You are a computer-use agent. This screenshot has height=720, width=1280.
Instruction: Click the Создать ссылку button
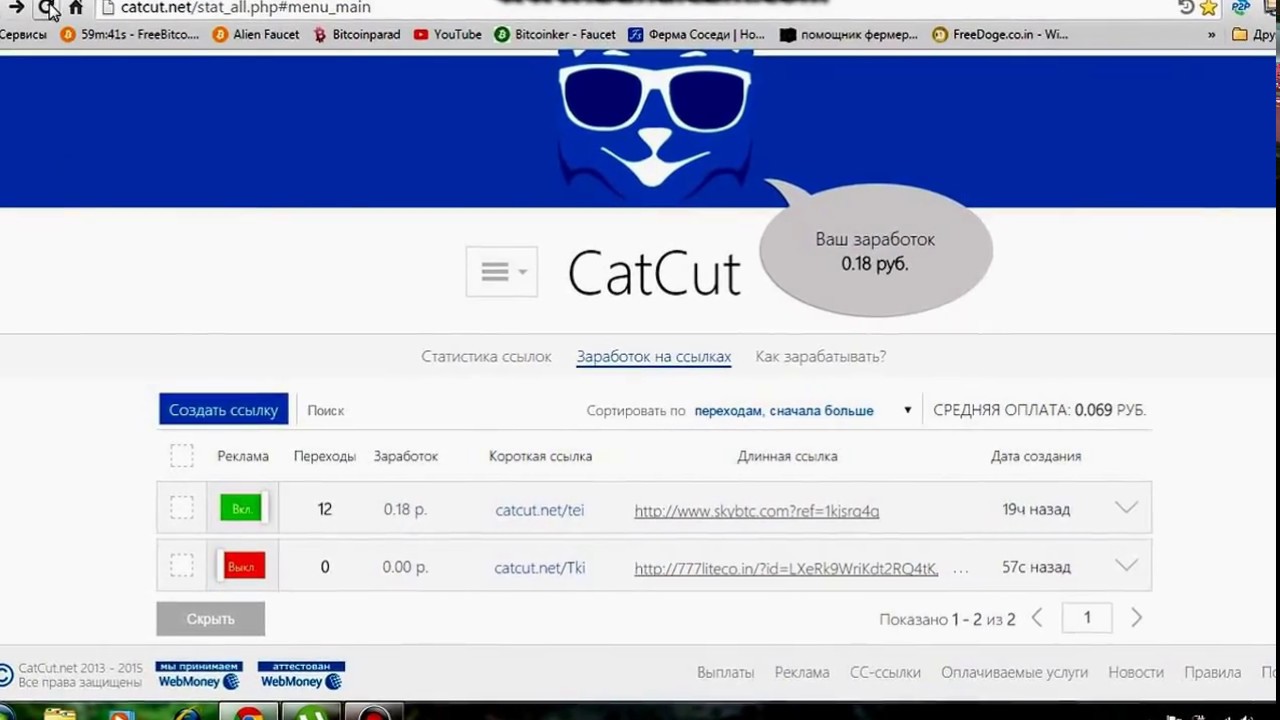223,410
